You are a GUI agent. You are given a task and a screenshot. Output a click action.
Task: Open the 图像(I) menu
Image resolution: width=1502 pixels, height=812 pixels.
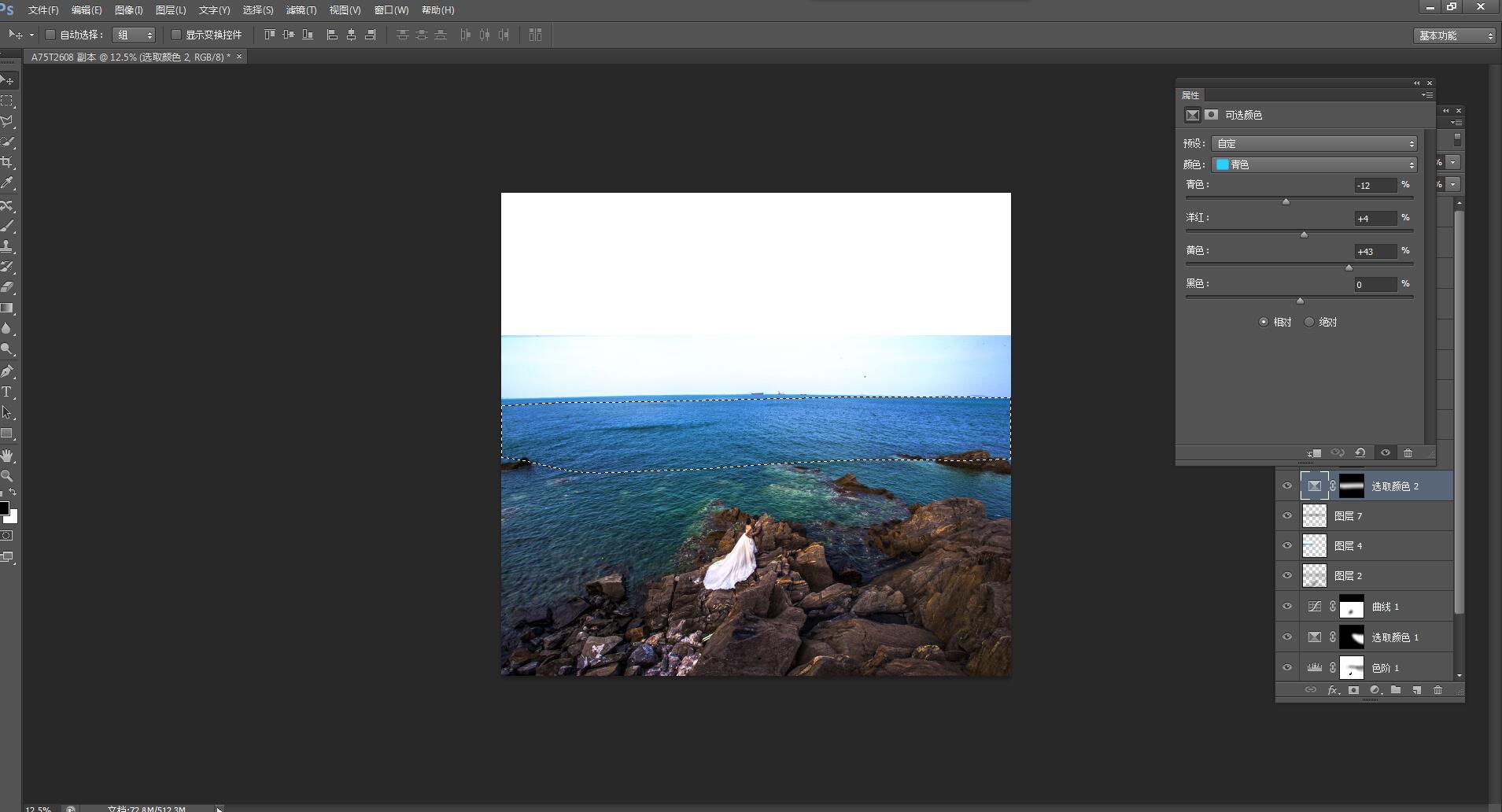pos(128,10)
